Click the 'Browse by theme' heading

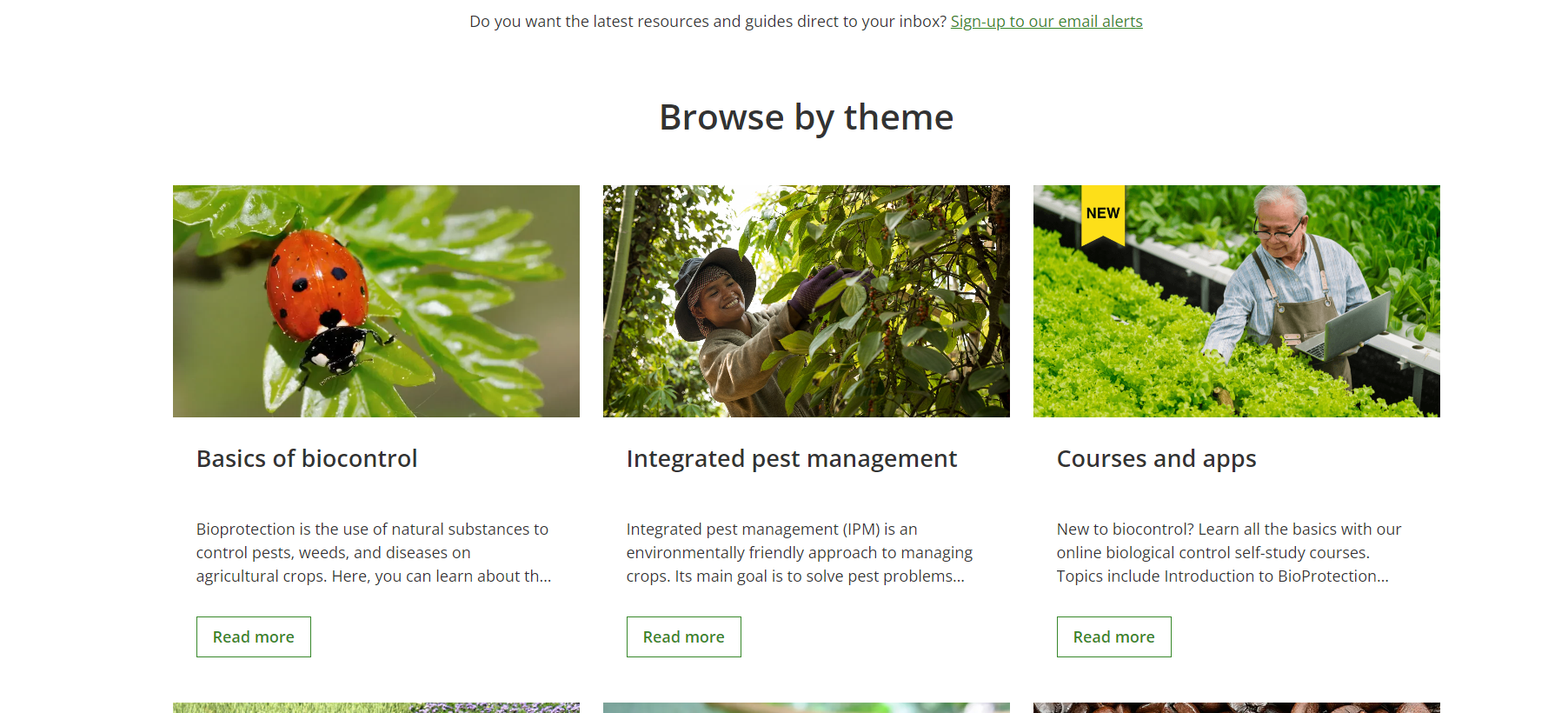807,117
